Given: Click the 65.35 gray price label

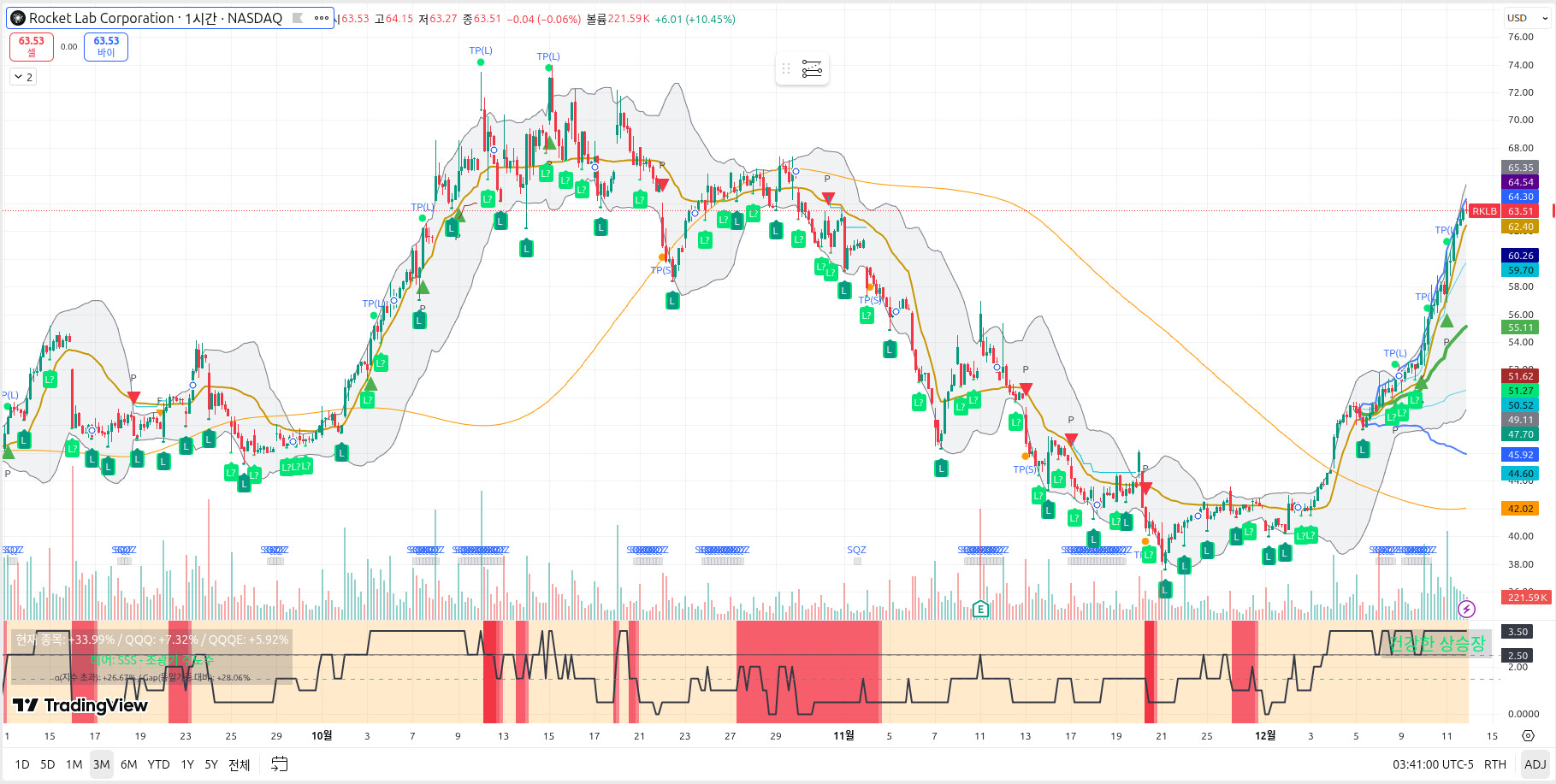Looking at the screenshot, I should coord(1520,168).
